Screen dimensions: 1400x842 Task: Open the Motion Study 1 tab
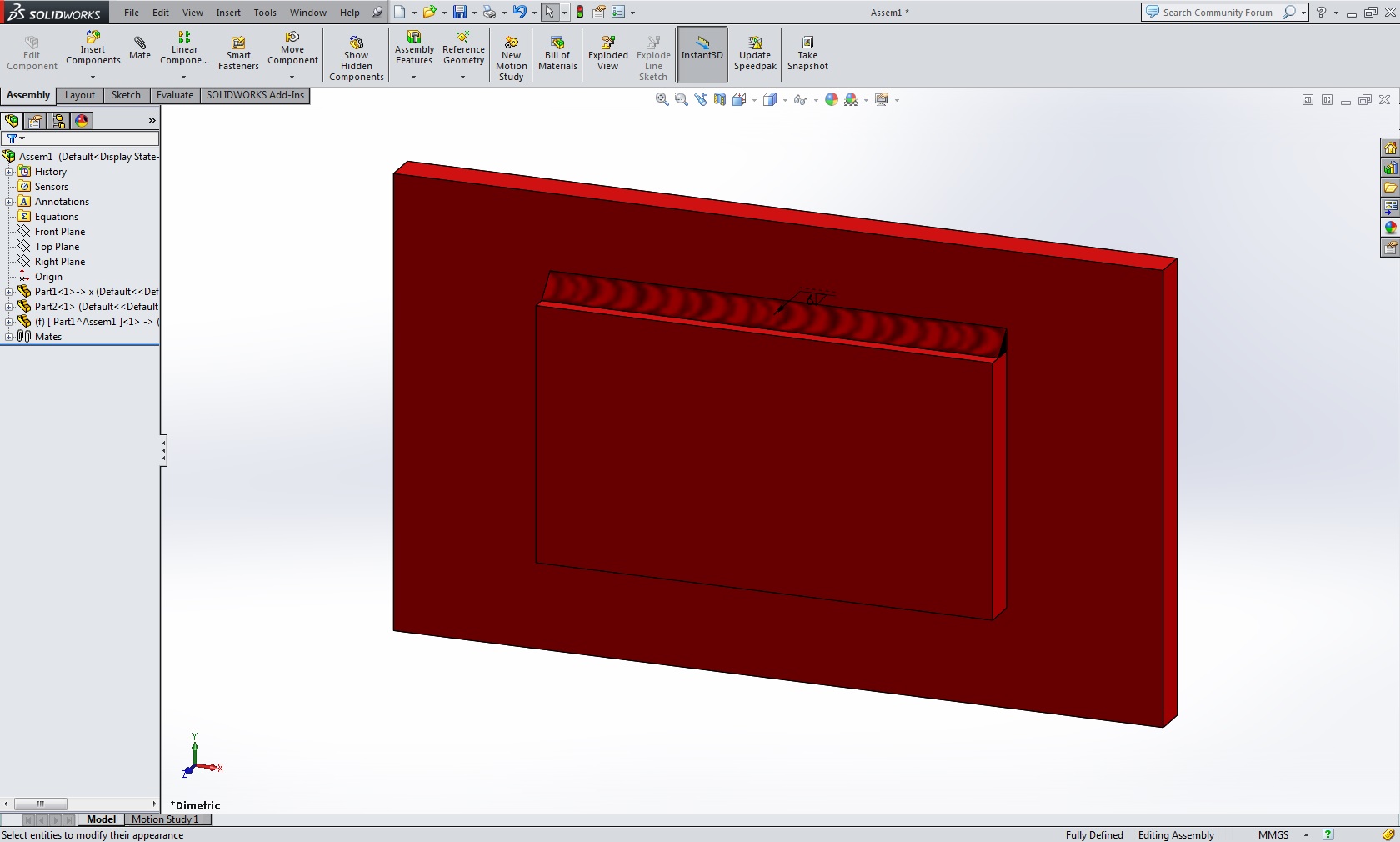point(165,819)
